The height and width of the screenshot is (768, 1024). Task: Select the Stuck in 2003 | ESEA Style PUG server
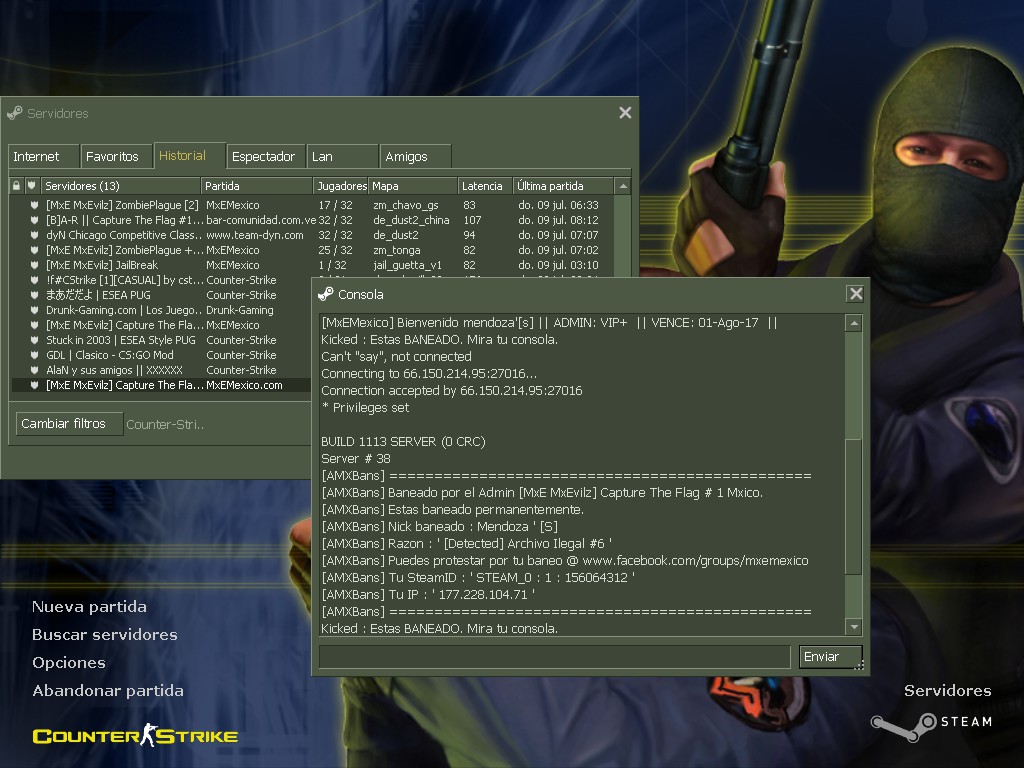pyautogui.click(x=161, y=340)
